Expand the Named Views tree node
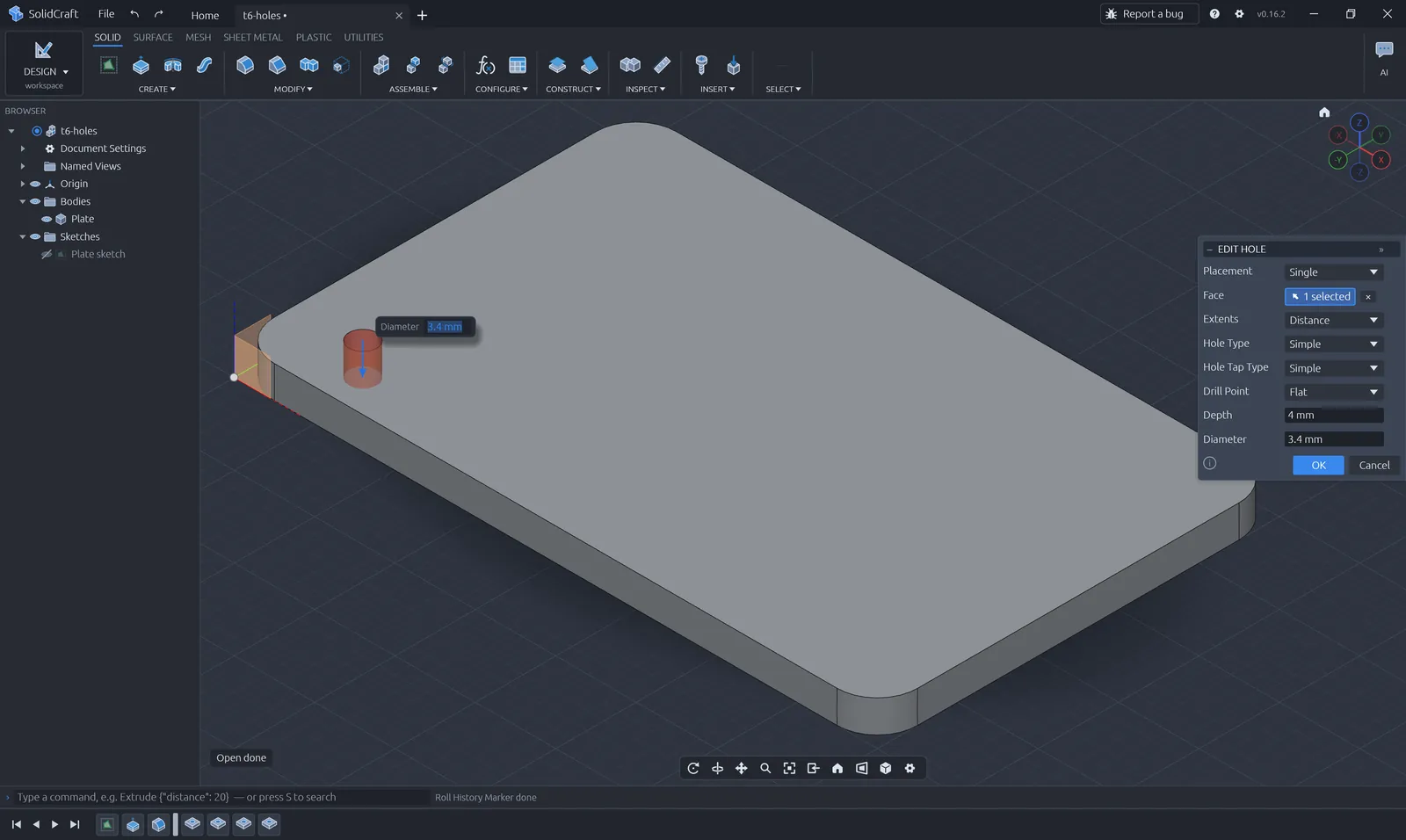The height and width of the screenshot is (840, 1406). click(x=23, y=167)
